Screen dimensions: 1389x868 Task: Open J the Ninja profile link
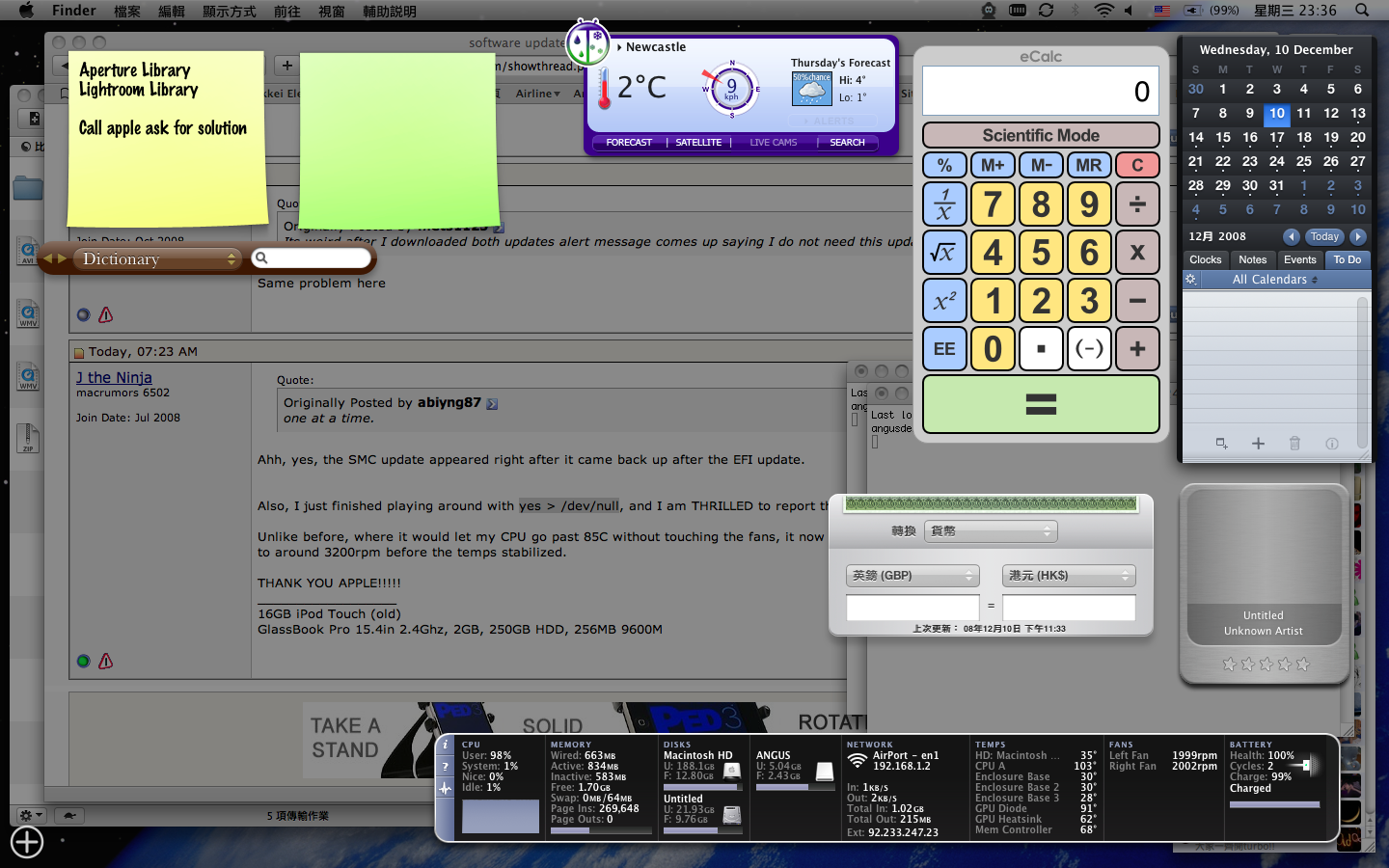tap(114, 377)
